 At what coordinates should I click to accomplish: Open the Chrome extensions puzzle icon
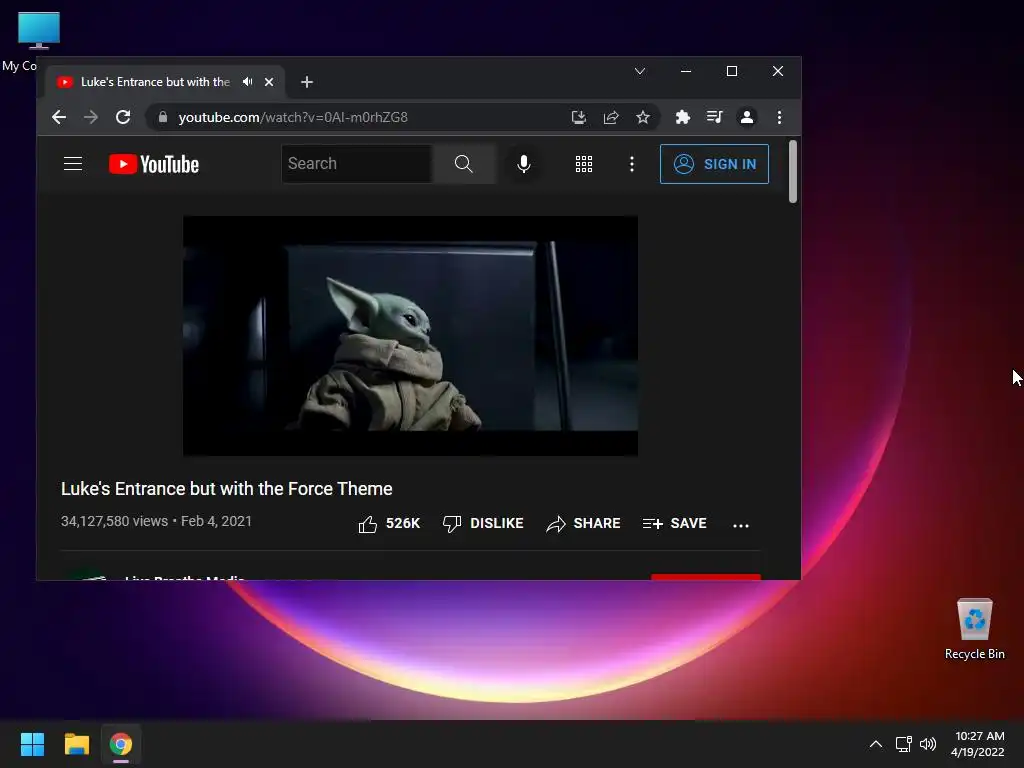tap(682, 118)
